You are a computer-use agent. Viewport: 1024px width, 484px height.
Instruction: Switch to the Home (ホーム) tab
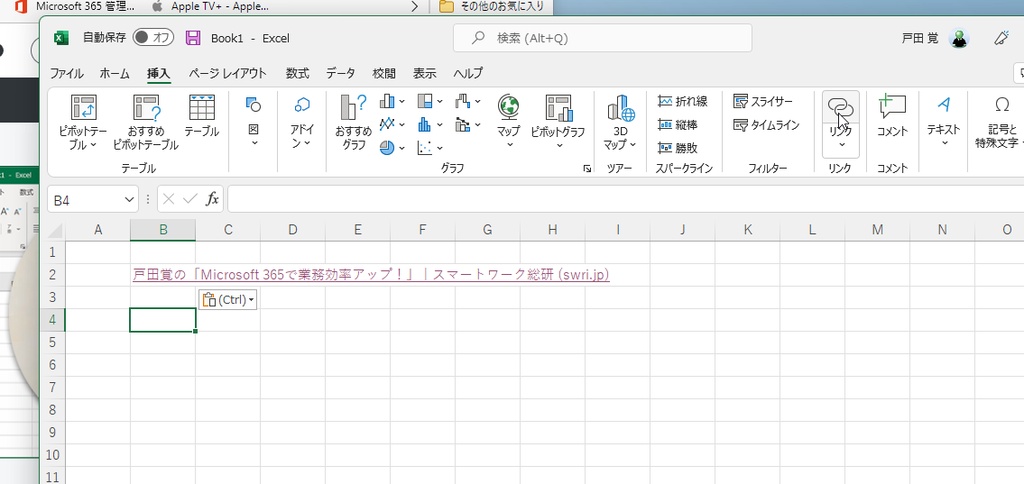click(114, 73)
